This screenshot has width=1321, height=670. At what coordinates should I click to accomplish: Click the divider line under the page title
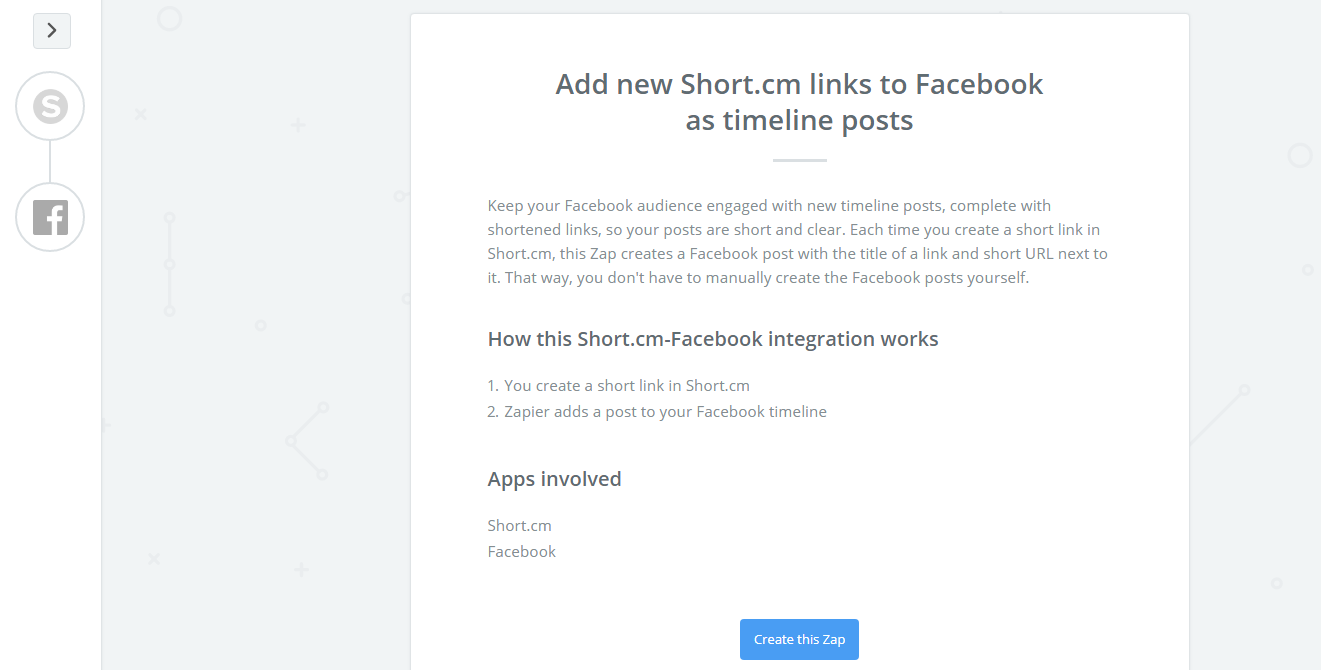799,158
